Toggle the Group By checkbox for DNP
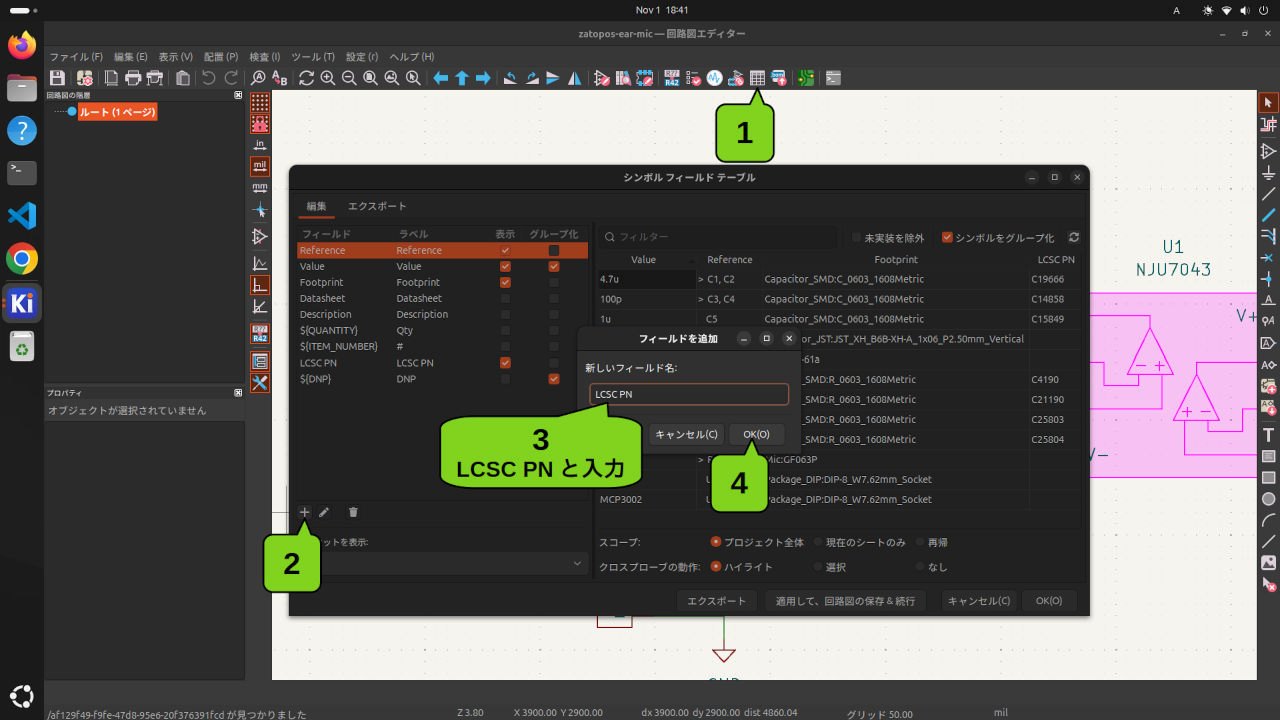The height and width of the screenshot is (720, 1280). tap(554, 378)
